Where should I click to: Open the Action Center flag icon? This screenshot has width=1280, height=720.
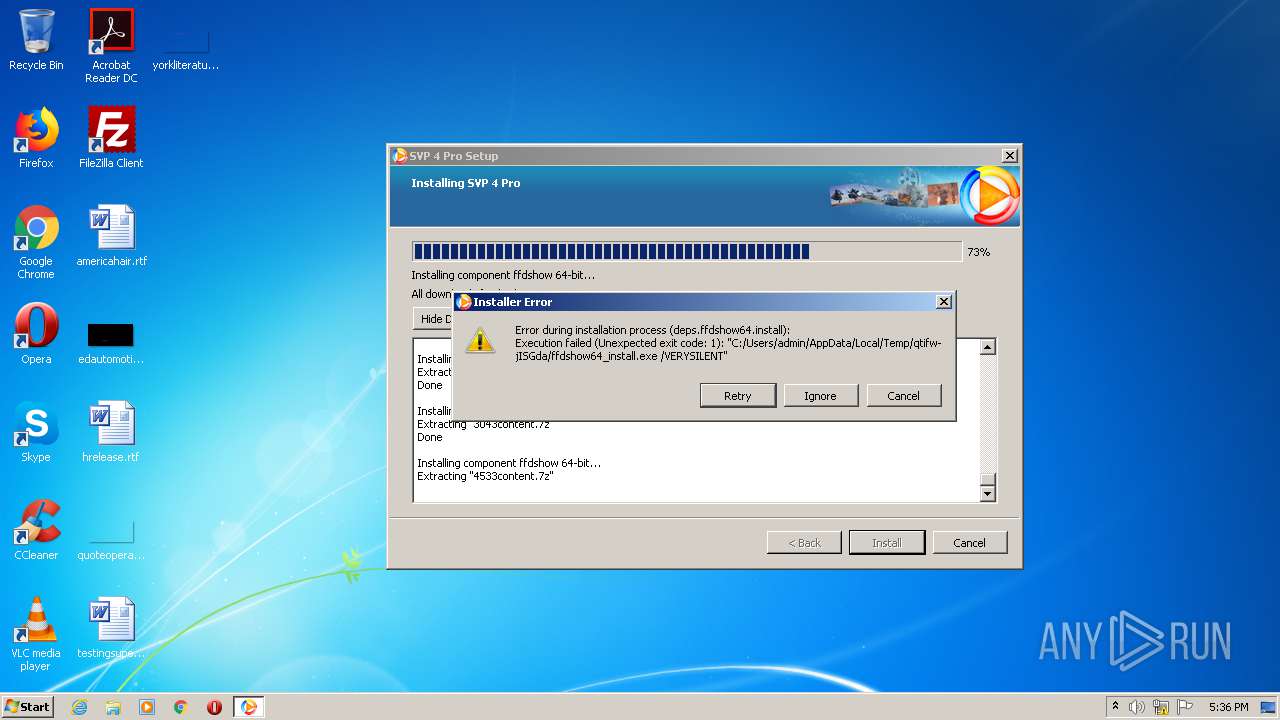pyautogui.click(x=1184, y=707)
